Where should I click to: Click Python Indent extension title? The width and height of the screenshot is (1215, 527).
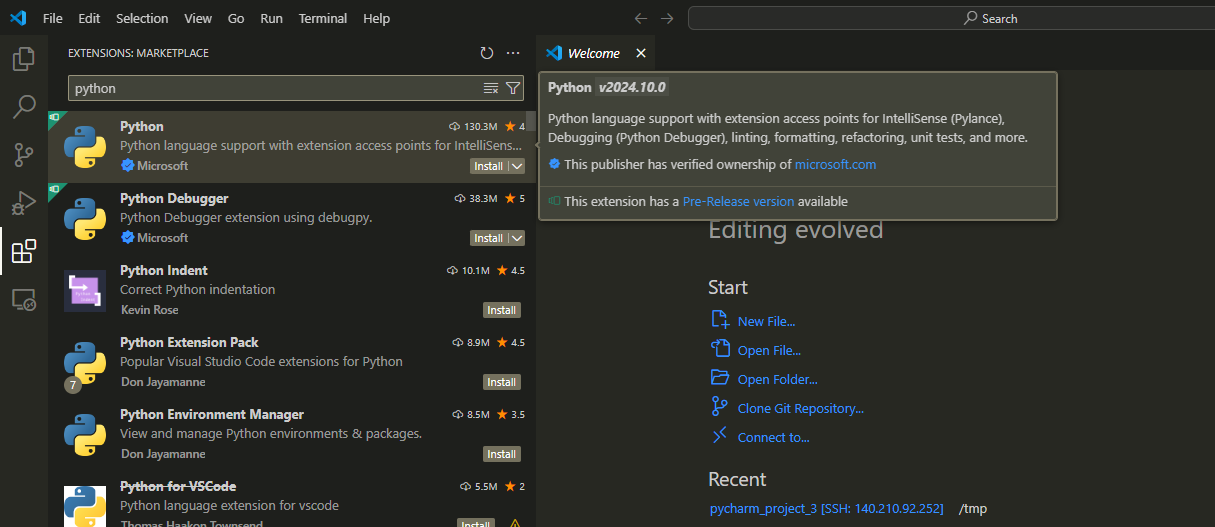[164, 270]
